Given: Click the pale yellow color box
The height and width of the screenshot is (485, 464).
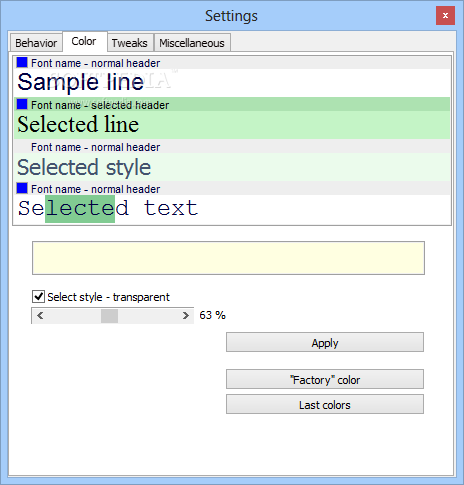Looking at the screenshot, I should (x=228, y=258).
